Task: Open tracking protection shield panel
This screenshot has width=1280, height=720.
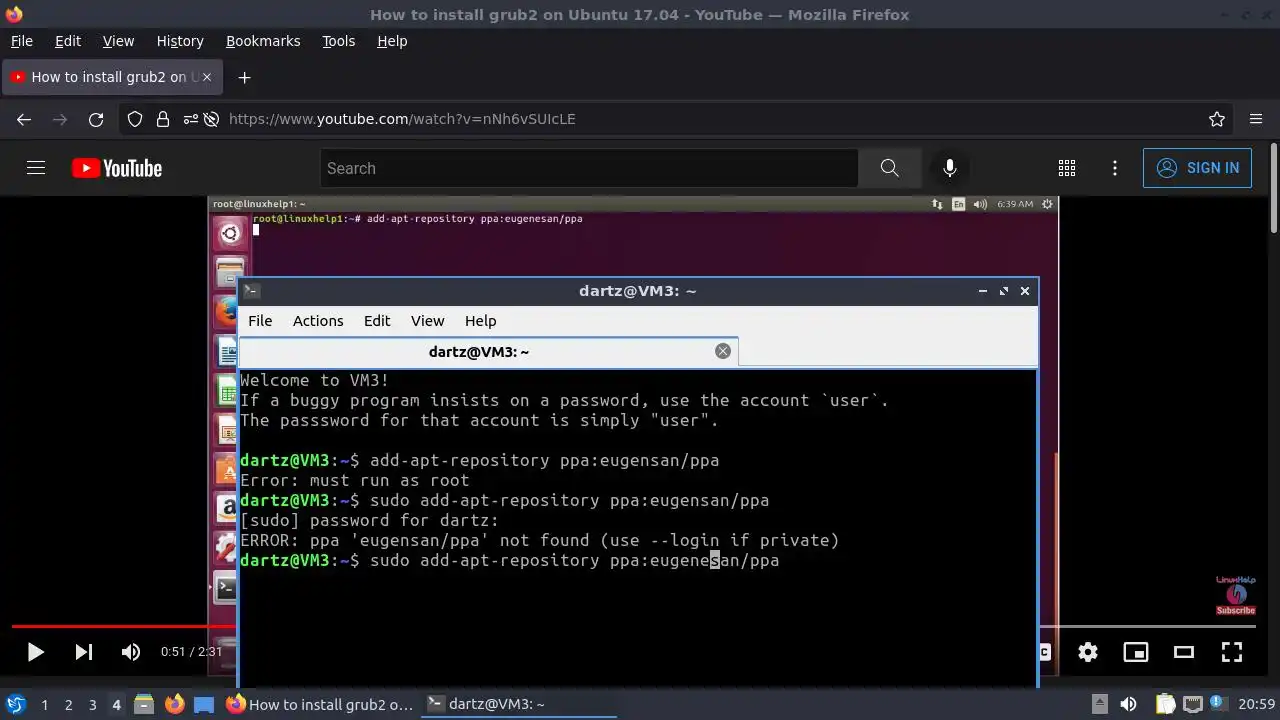Action: click(135, 119)
